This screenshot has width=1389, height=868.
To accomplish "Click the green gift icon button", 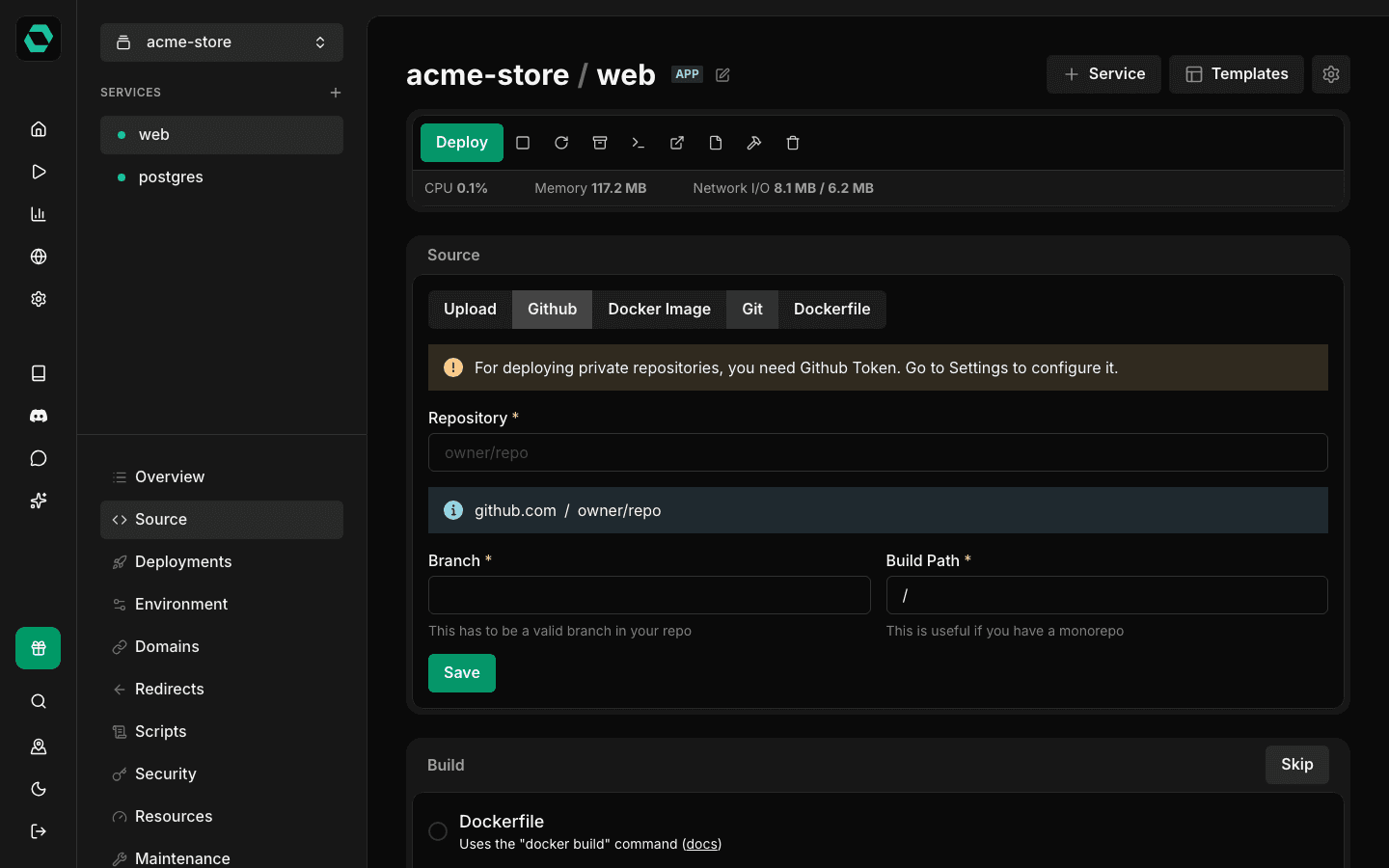I will point(39,648).
